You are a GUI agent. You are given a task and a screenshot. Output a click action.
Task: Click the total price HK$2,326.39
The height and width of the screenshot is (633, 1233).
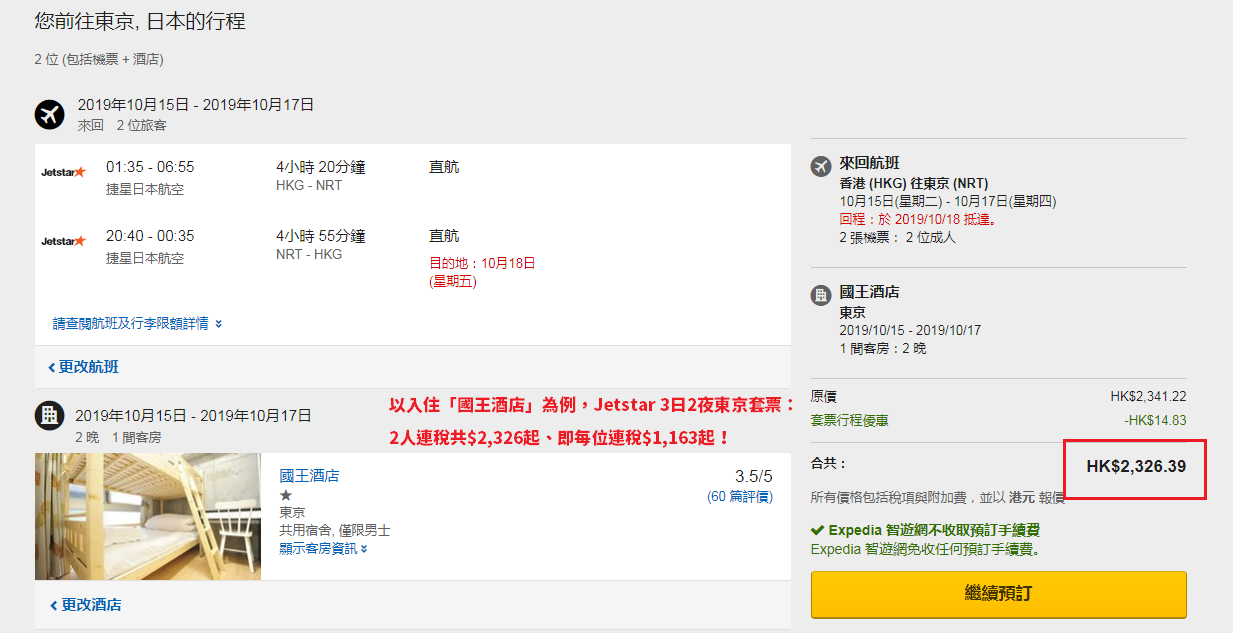tap(1136, 466)
